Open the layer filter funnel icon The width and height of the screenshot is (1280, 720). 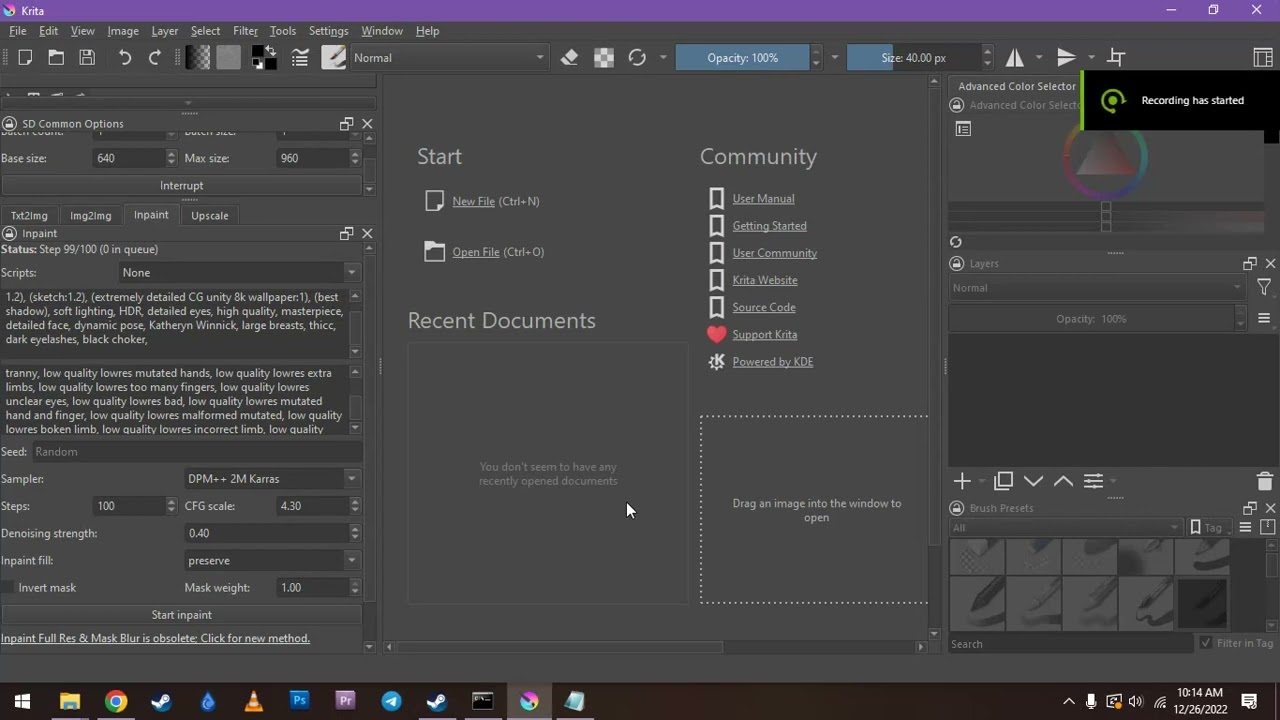tap(1264, 288)
